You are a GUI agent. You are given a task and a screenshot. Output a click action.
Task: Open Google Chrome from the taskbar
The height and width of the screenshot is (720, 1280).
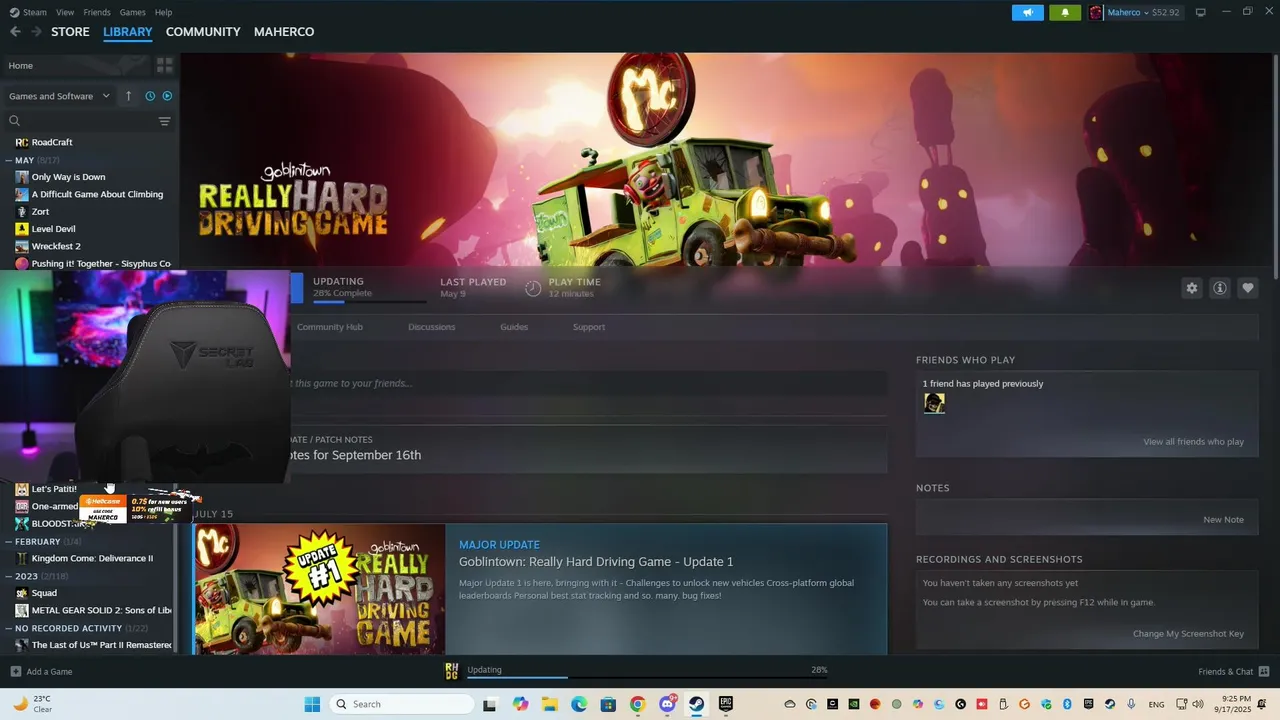click(x=637, y=704)
